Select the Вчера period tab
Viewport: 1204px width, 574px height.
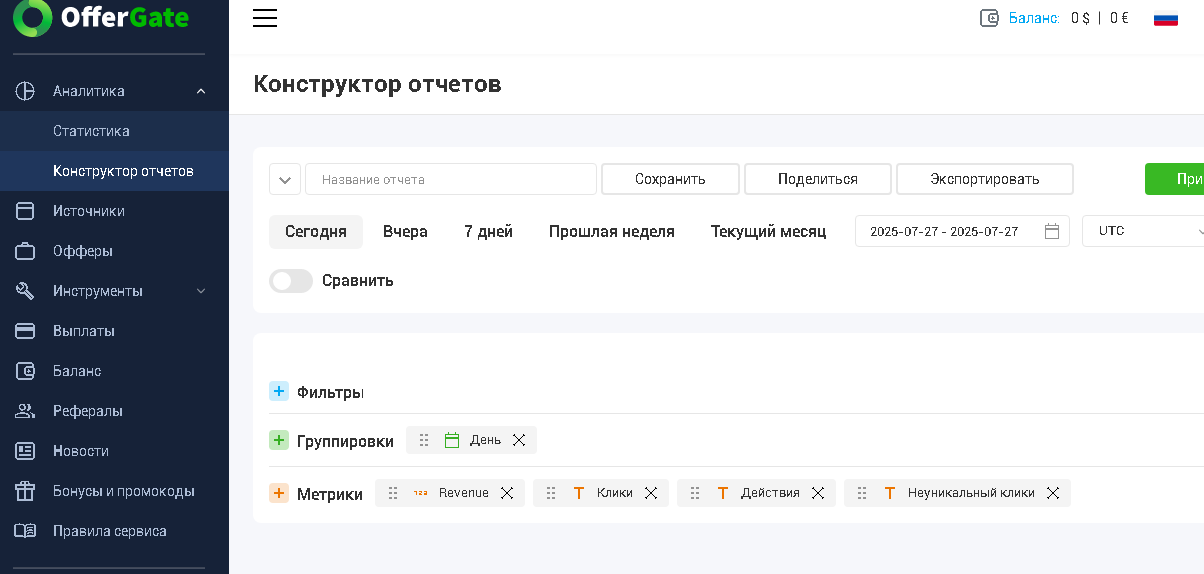(405, 231)
